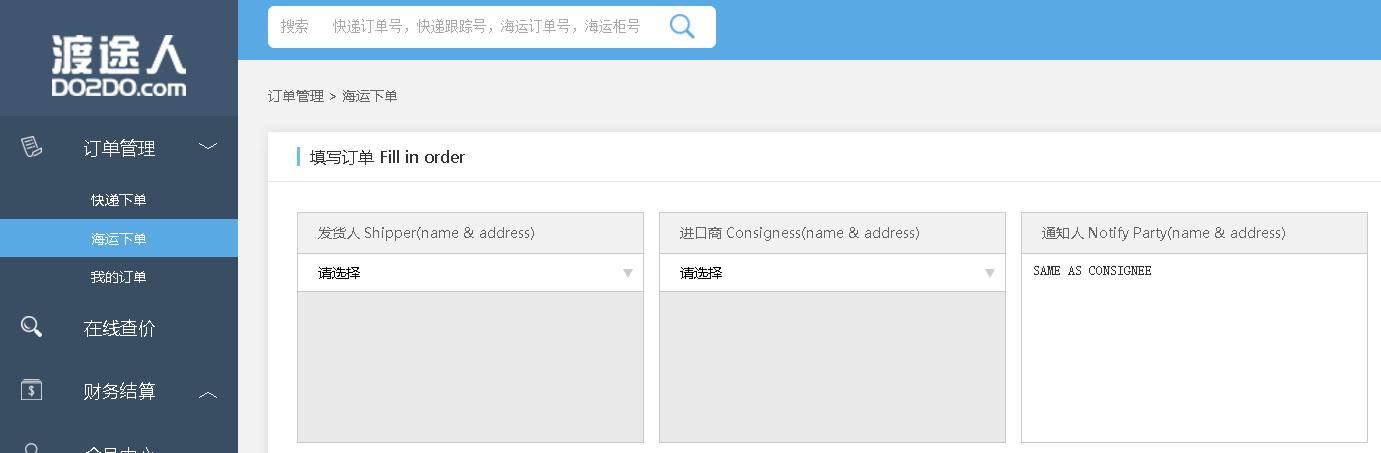Click the gray Shipper address box
This screenshot has height=453, width=1381.
coord(470,366)
